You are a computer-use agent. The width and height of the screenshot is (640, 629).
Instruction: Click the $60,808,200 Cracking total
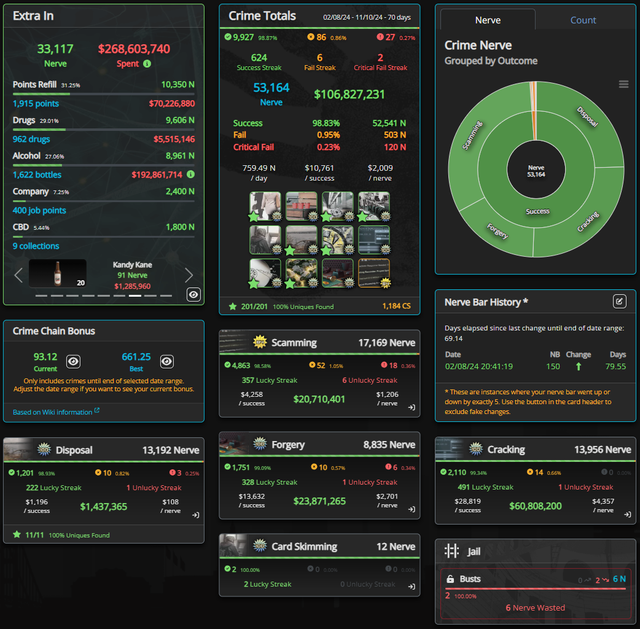[536, 506]
